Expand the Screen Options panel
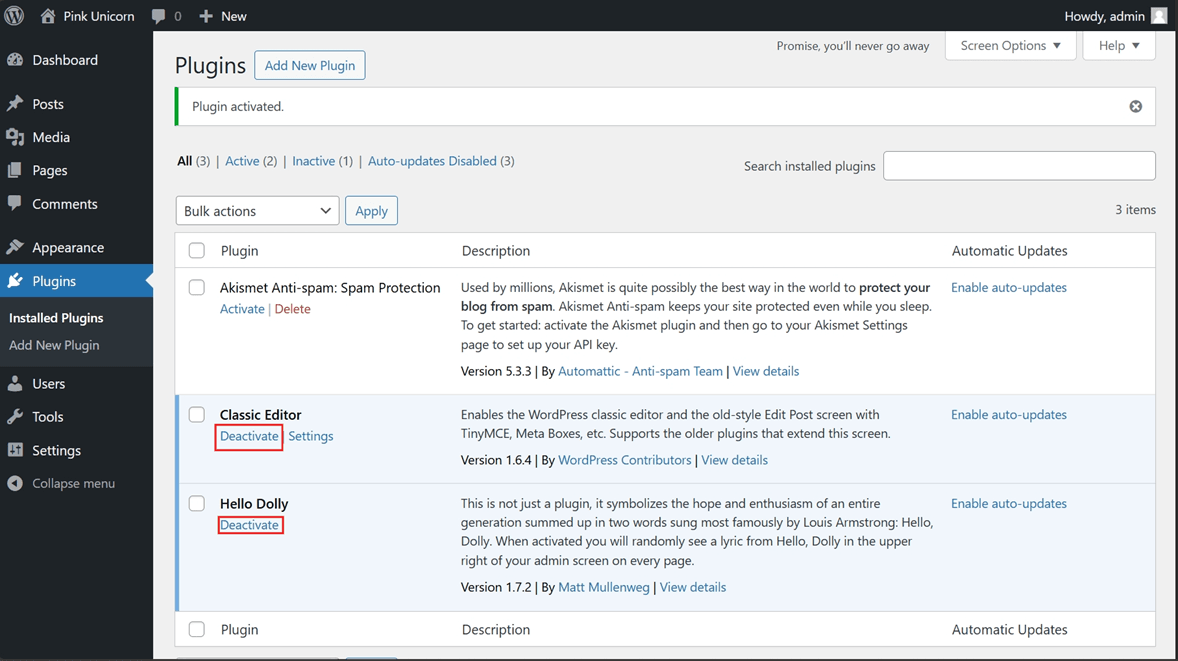 coord(1010,45)
